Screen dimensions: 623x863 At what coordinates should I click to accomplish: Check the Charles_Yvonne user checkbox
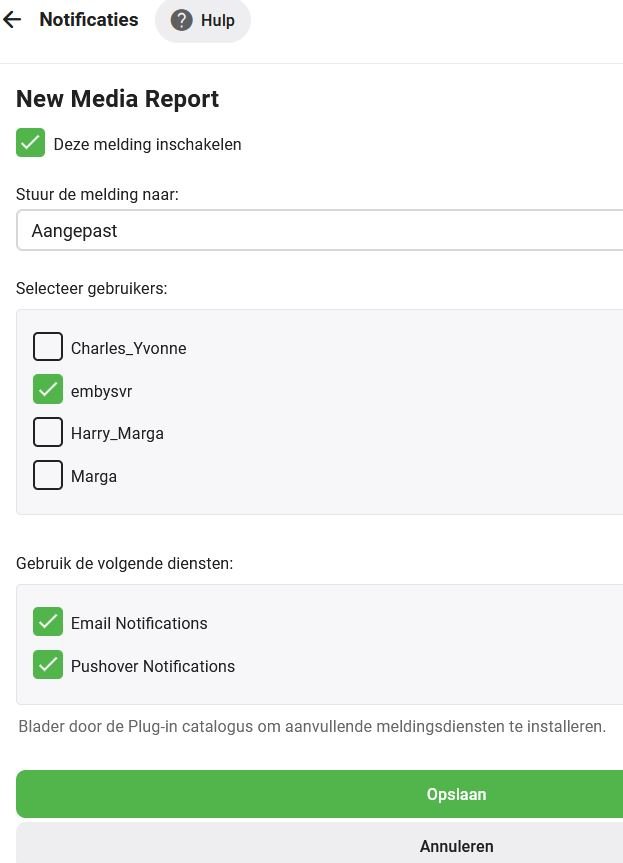pos(48,347)
